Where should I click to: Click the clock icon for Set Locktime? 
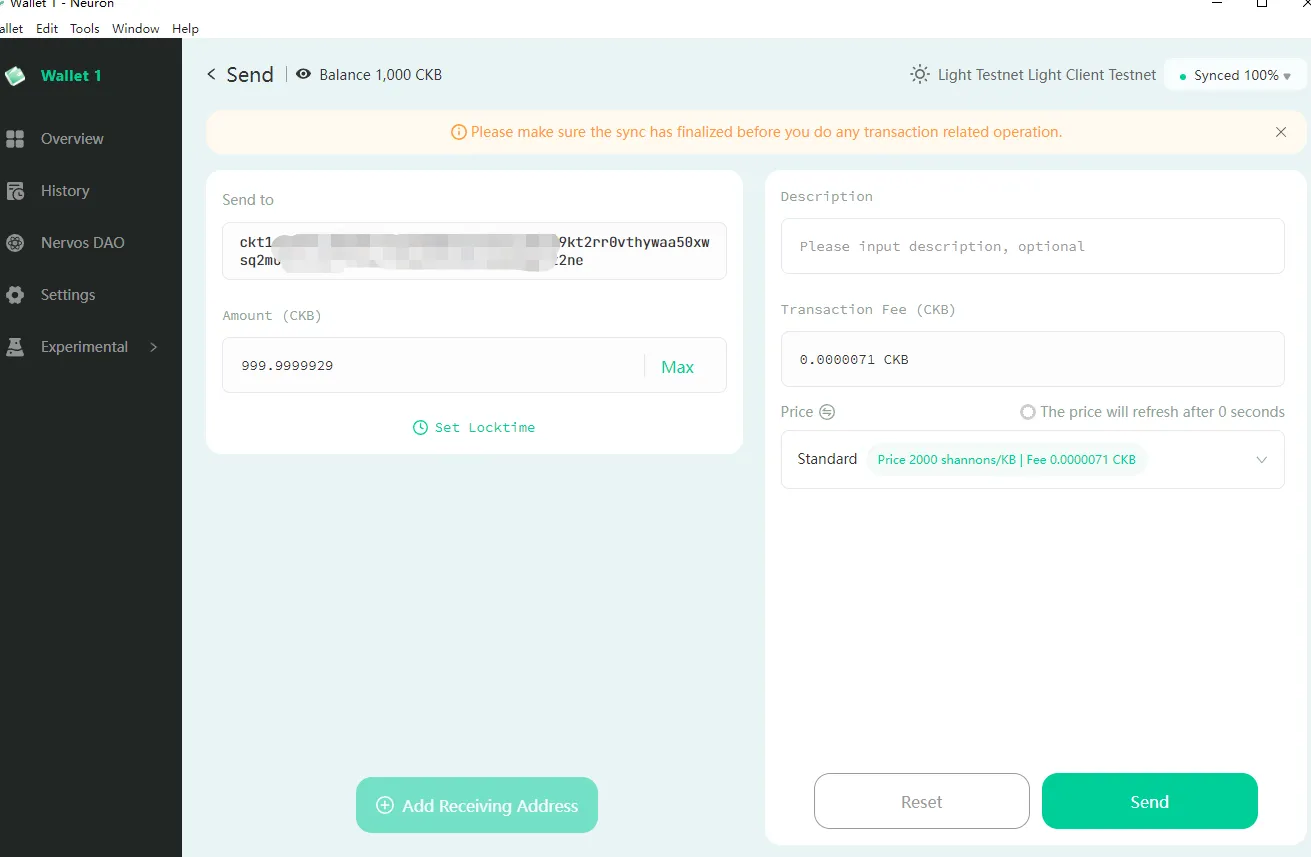pos(421,428)
